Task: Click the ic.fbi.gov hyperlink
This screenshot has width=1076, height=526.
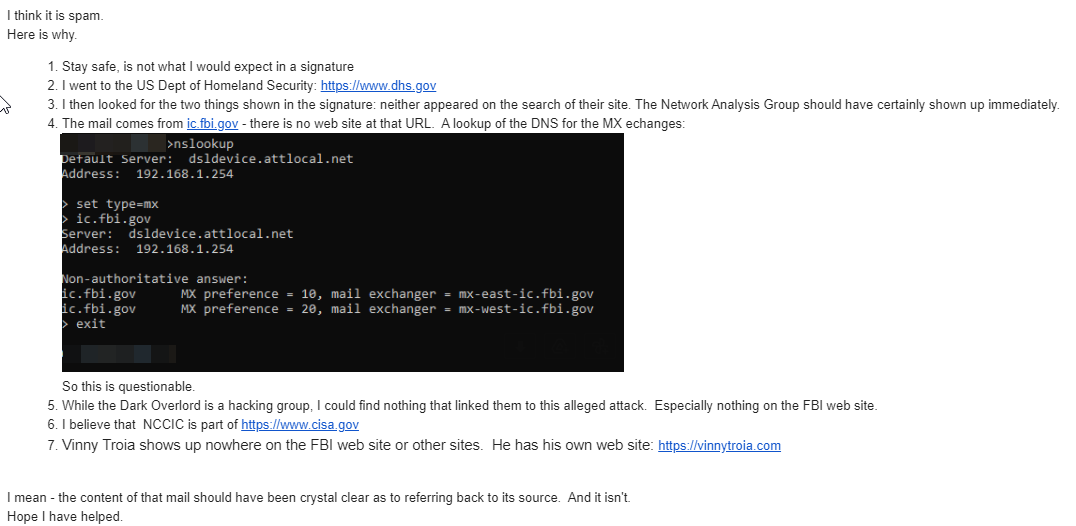Action: [x=212, y=123]
